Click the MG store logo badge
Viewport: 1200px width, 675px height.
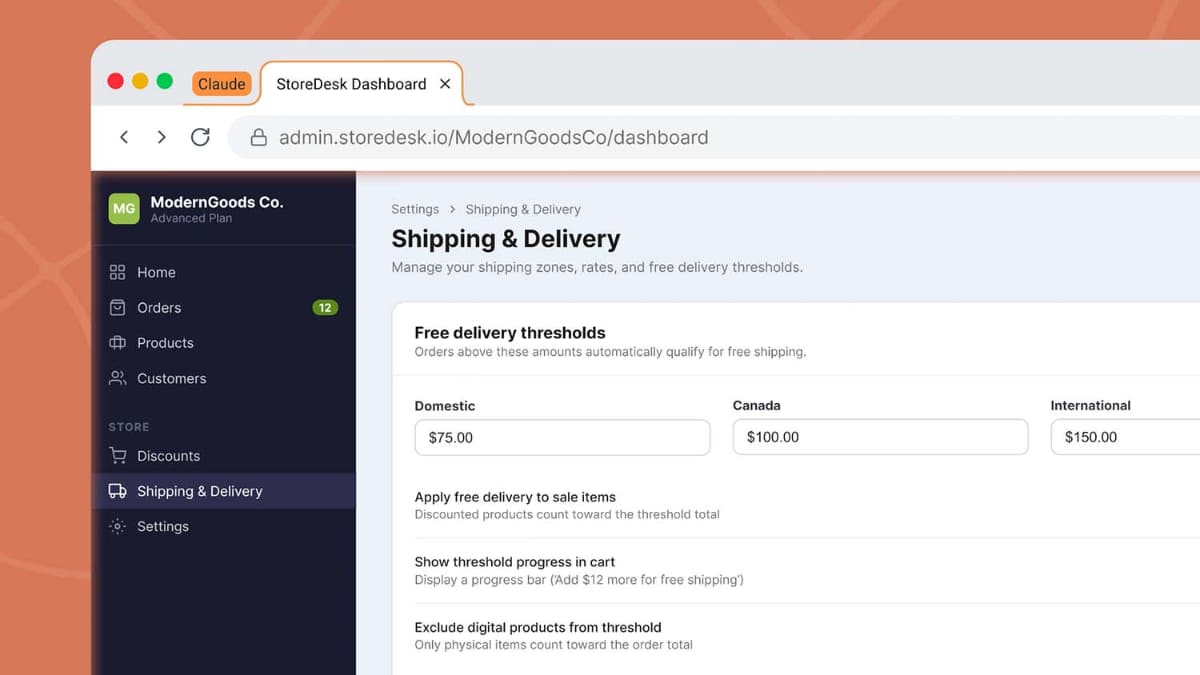click(124, 209)
